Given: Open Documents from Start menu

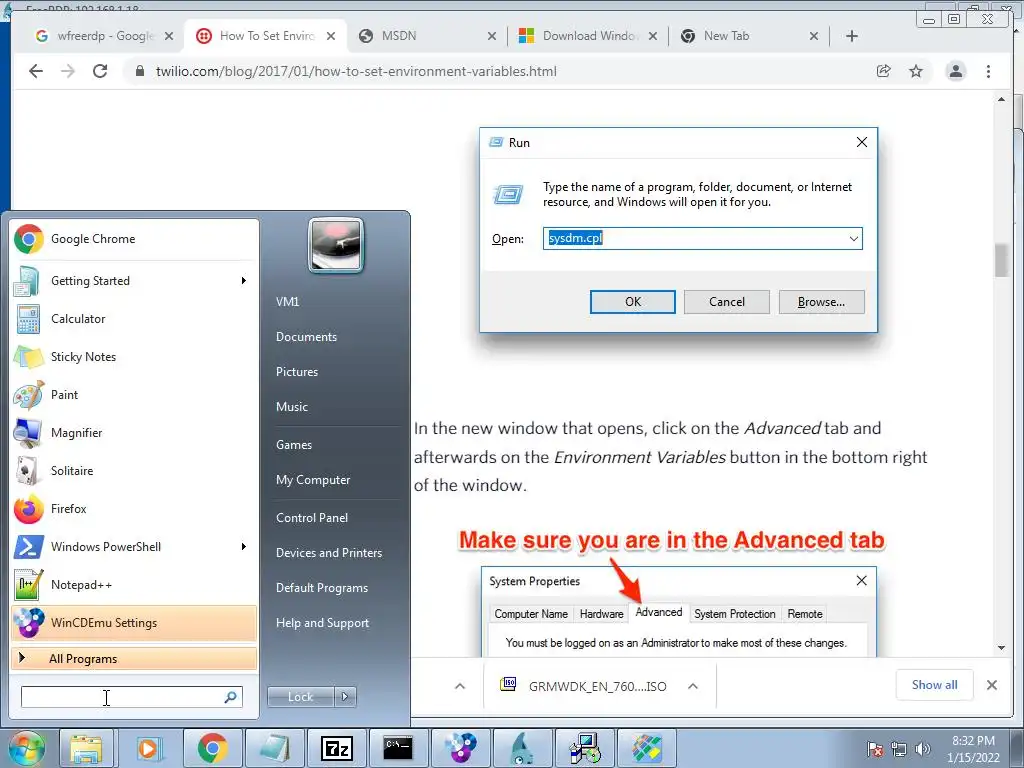Looking at the screenshot, I should click(306, 337).
